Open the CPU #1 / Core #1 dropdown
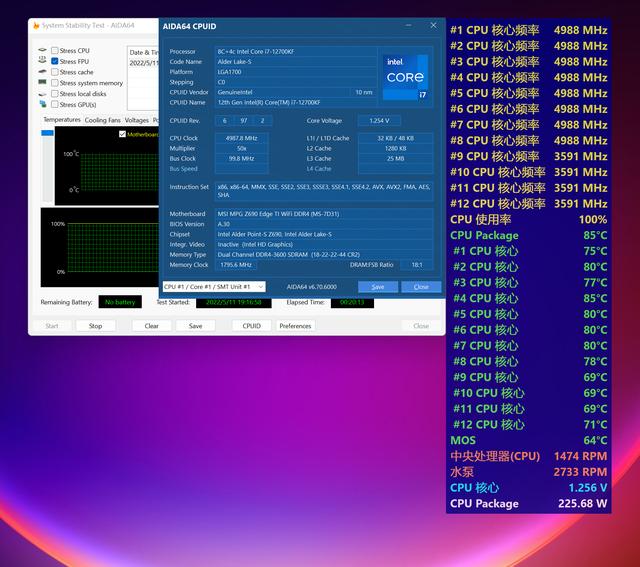Viewport: 640px width, 567px height. [214, 287]
